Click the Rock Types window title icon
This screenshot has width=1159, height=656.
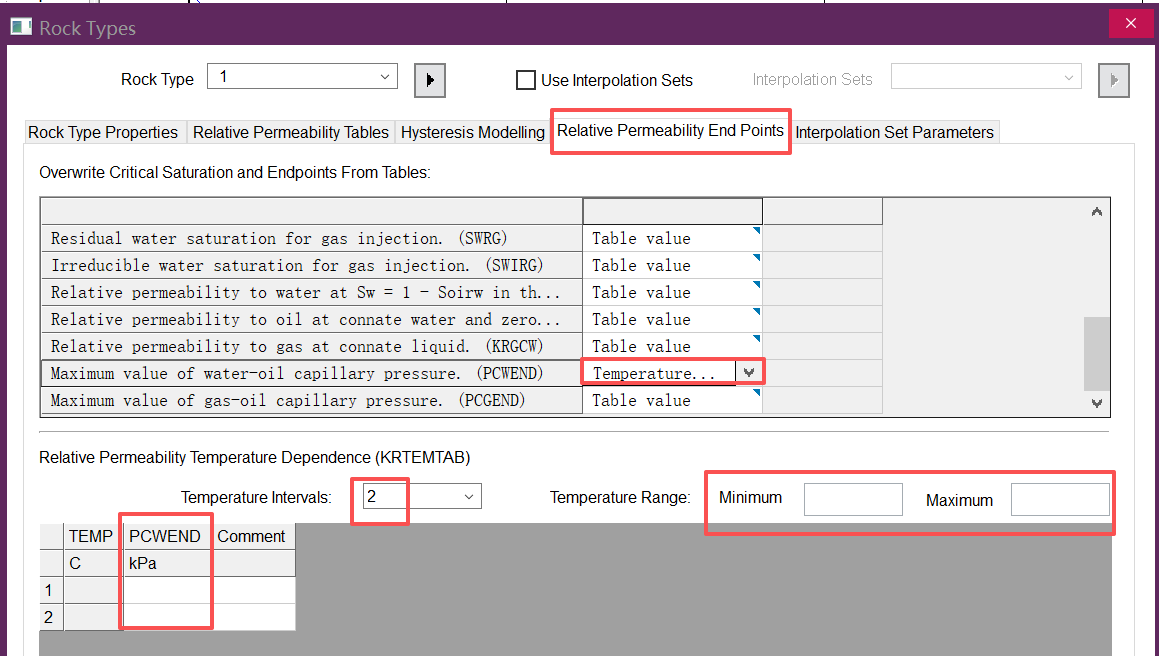tap(20, 28)
